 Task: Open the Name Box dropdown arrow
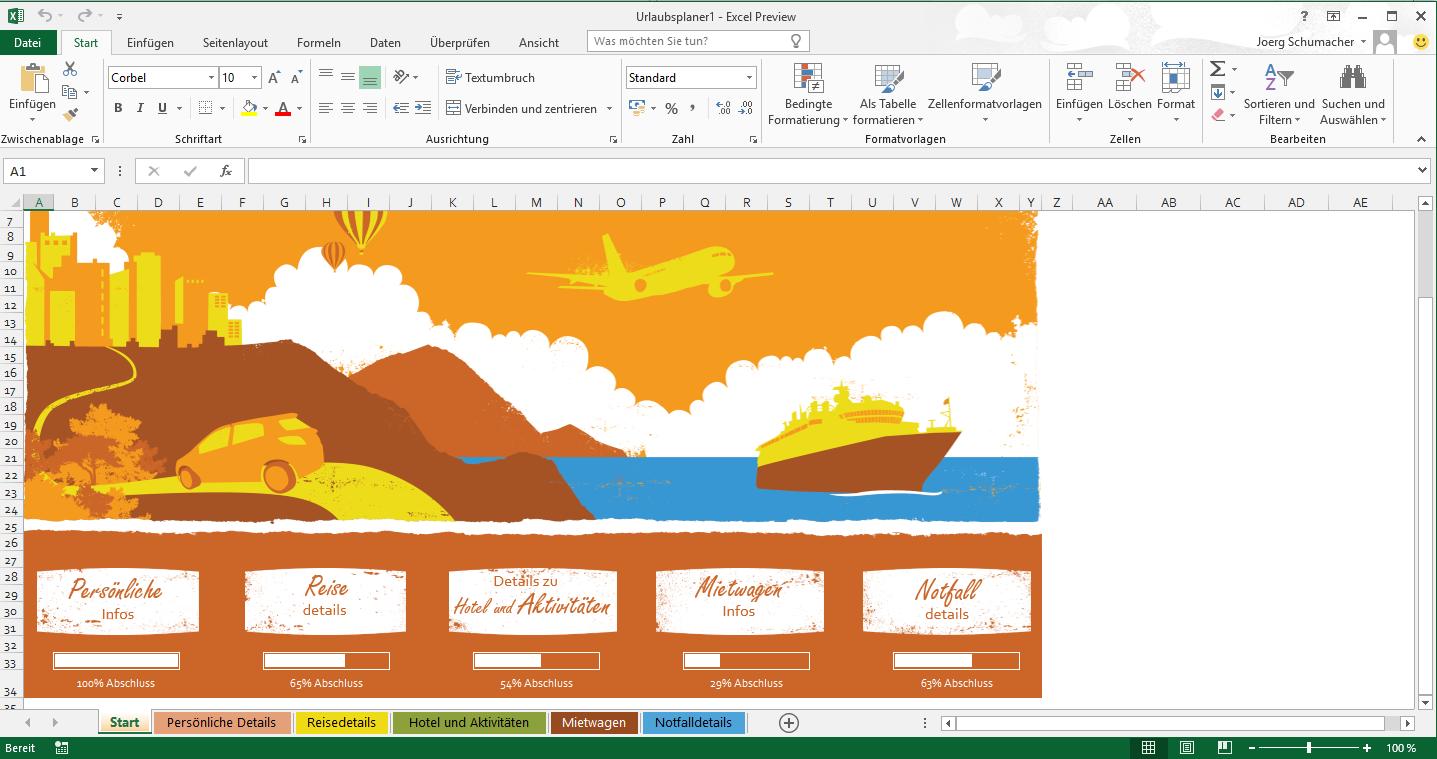tap(94, 171)
